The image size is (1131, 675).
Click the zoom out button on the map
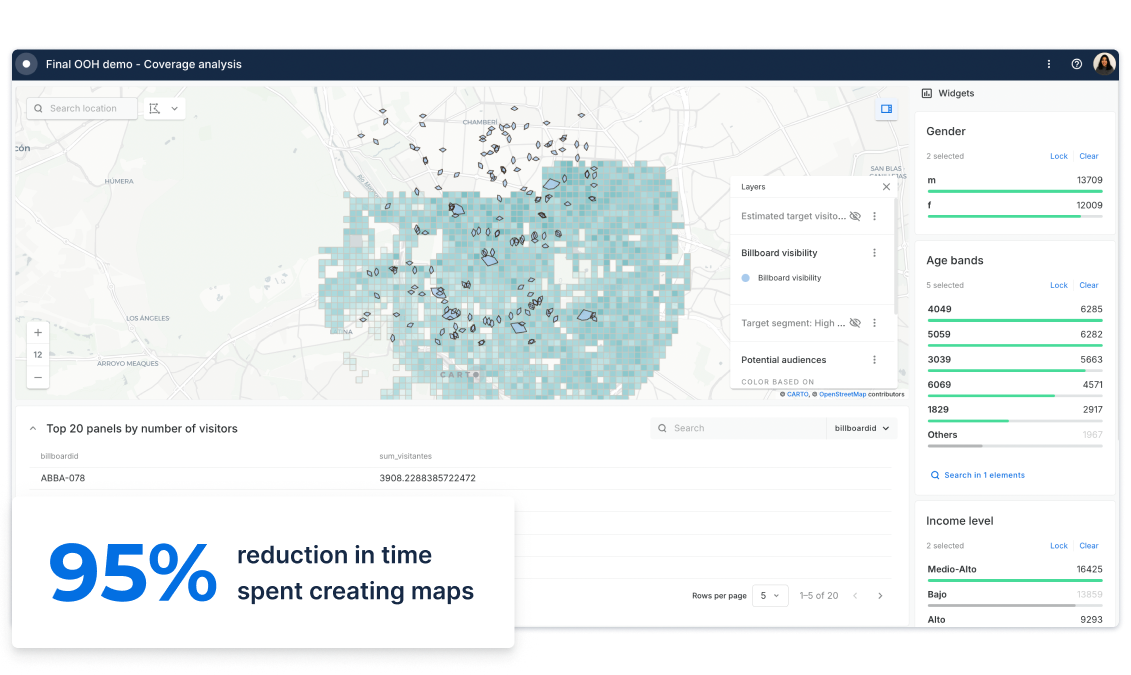[x=38, y=377]
